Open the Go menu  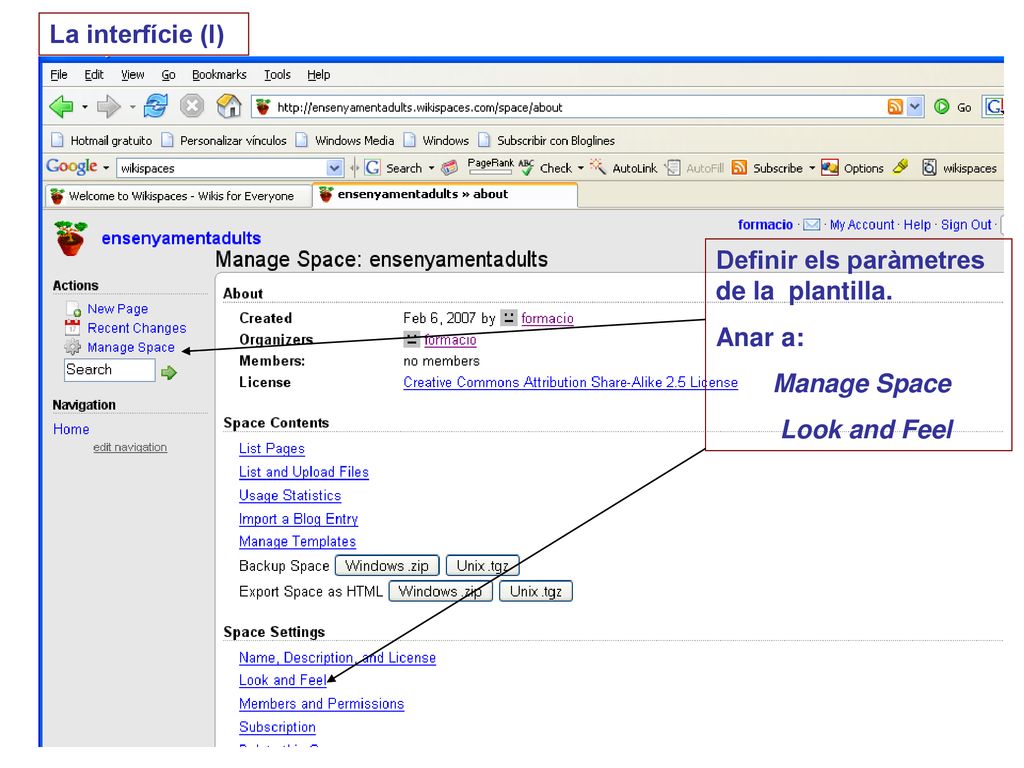(168, 74)
